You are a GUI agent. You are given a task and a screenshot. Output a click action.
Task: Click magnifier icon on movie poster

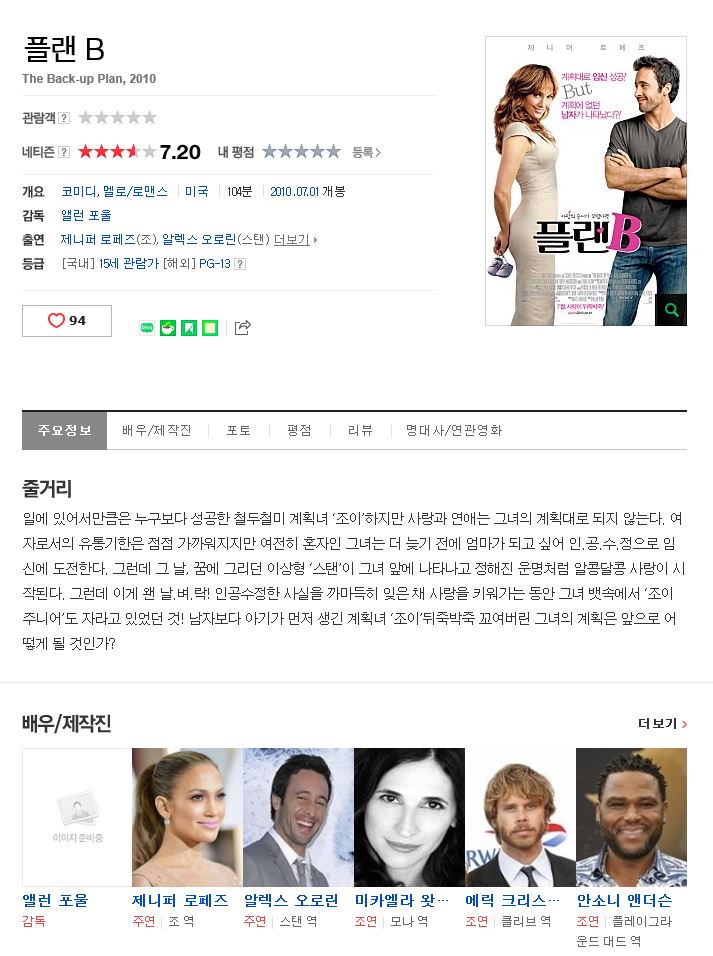672,310
